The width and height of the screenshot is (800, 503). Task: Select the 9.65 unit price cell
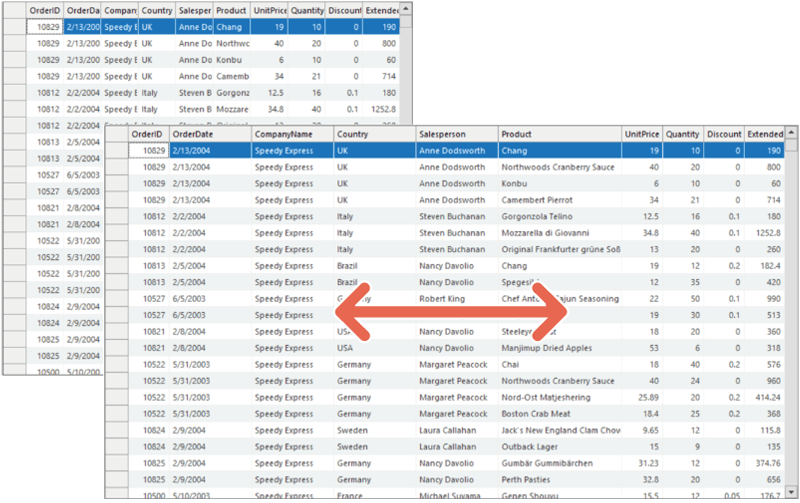click(x=642, y=431)
